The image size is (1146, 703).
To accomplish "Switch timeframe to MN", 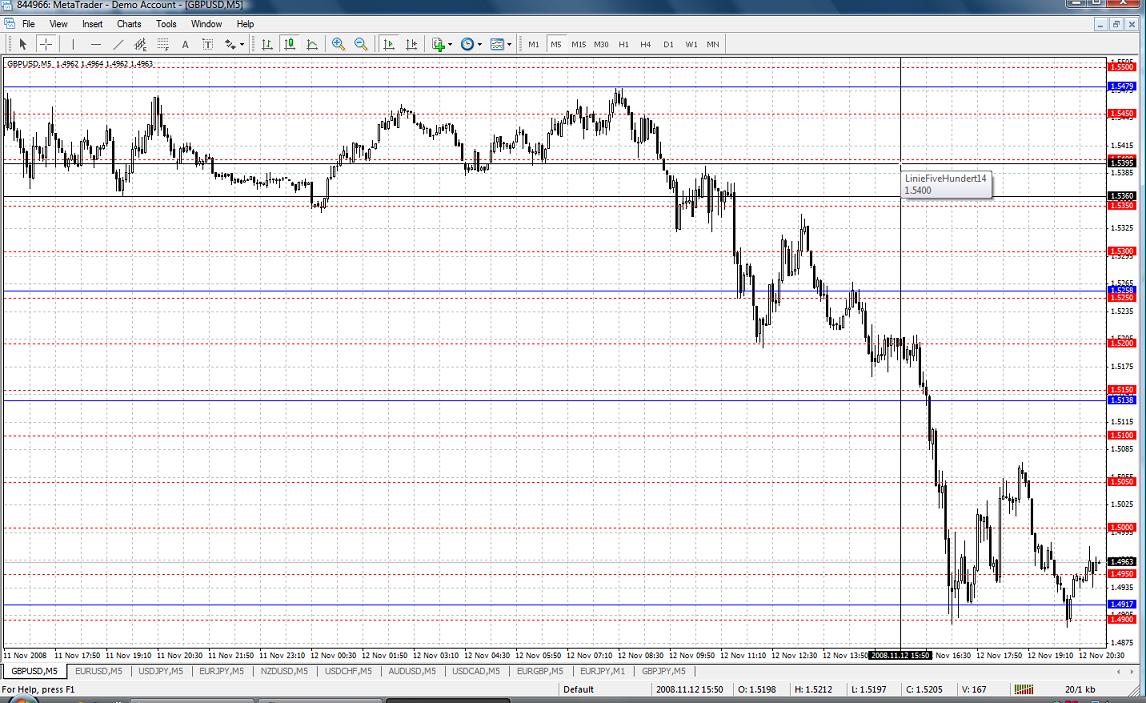I will pyautogui.click(x=713, y=45).
